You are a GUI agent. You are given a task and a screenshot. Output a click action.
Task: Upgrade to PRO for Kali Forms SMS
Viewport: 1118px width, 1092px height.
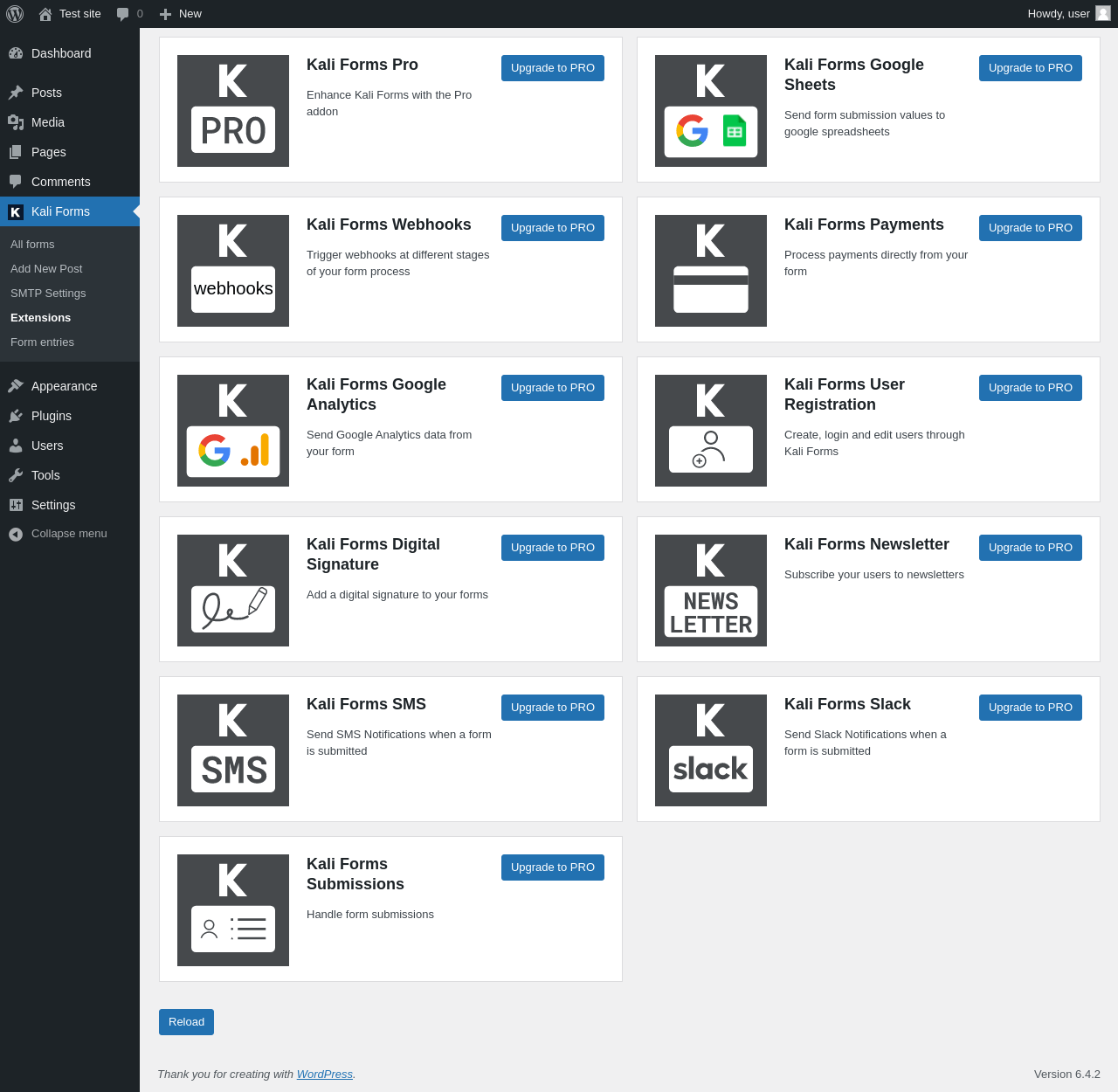553,708
